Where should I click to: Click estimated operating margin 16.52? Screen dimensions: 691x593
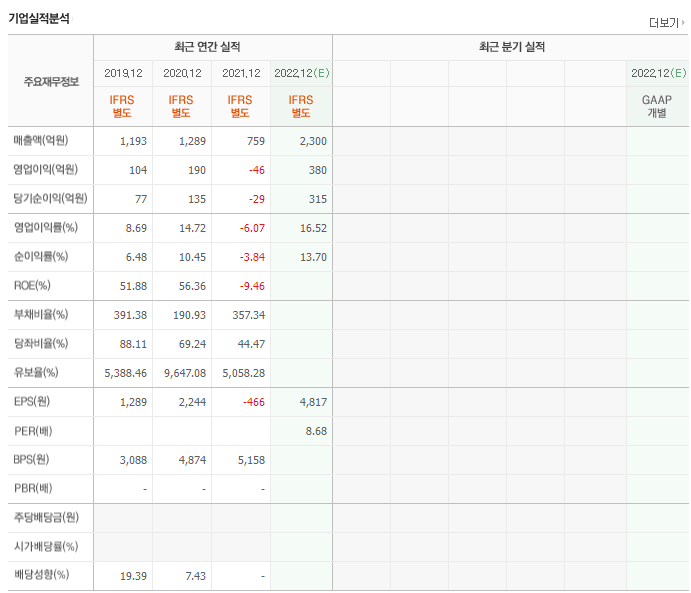tap(313, 228)
